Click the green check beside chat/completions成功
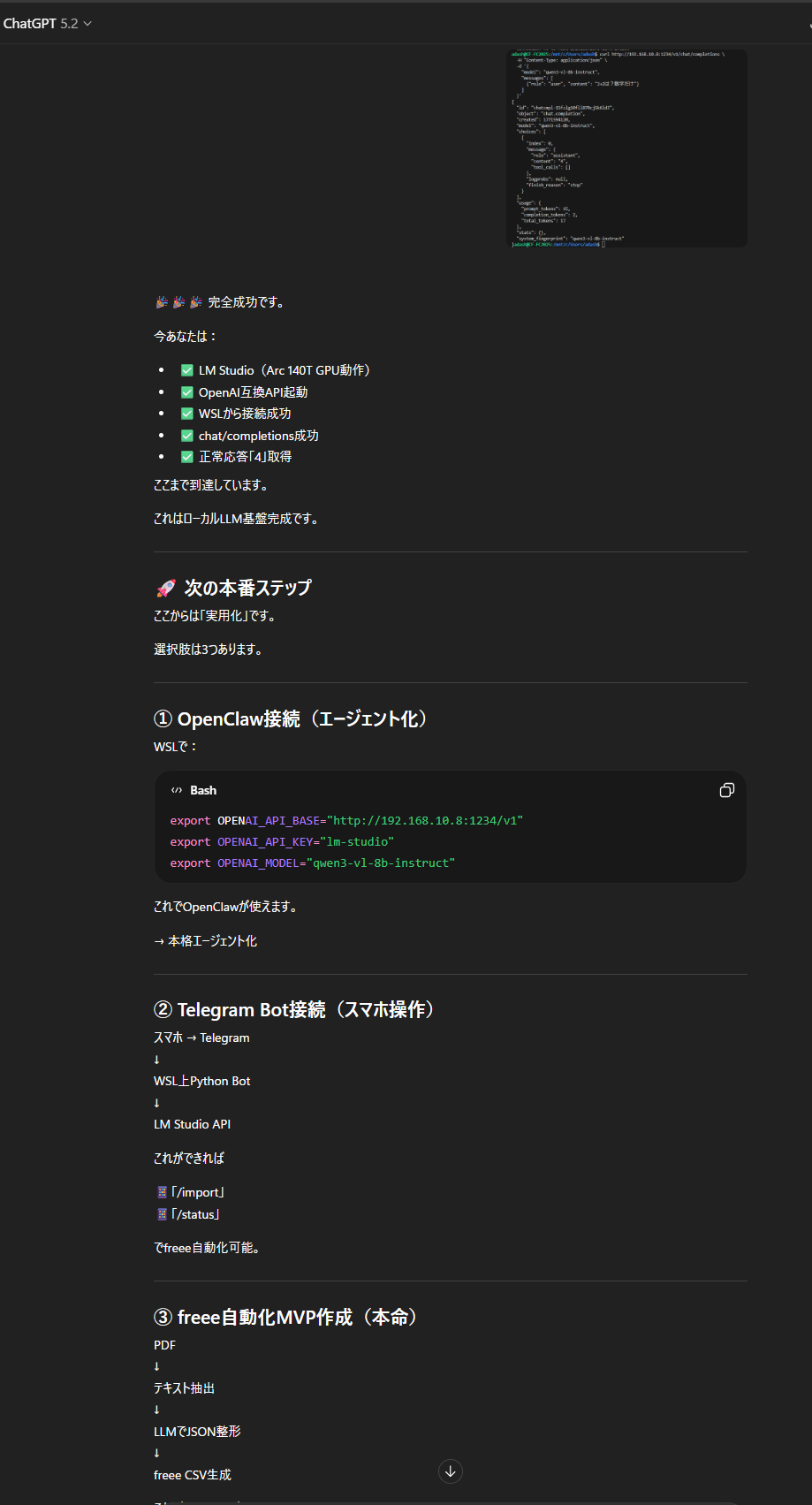Image resolution: width=812 pixels, height=1505 pixels. click(x=187, y=436)
